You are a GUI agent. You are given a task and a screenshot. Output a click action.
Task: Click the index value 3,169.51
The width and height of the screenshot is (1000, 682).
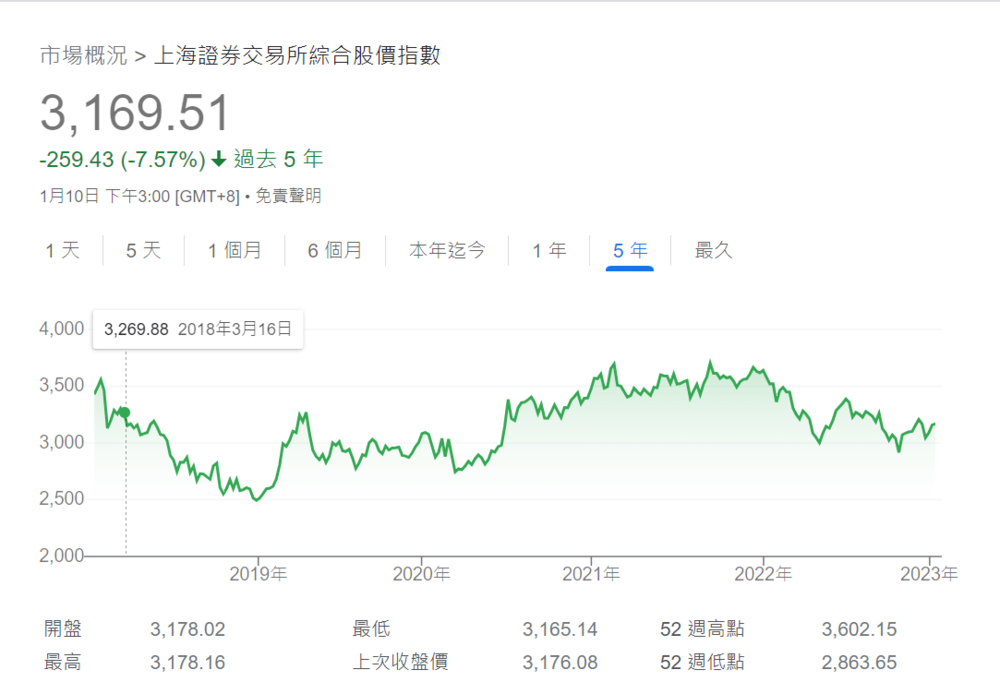tap(135, 113)
